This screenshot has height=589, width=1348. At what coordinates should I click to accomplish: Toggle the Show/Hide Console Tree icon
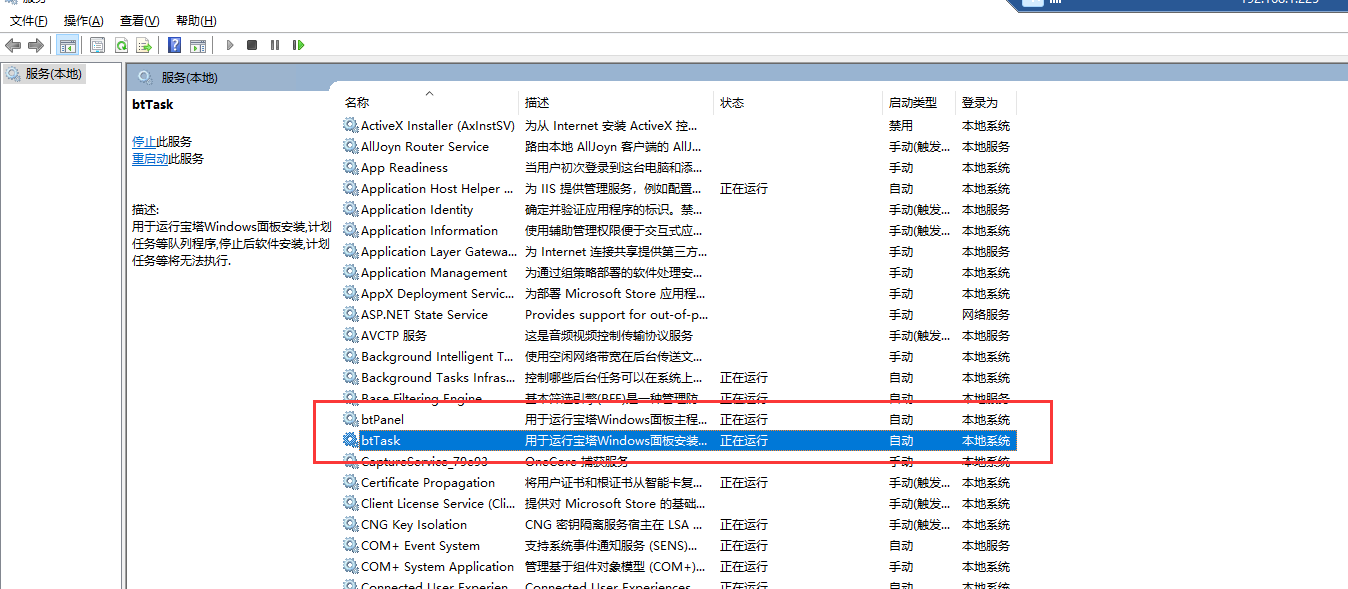68,45
